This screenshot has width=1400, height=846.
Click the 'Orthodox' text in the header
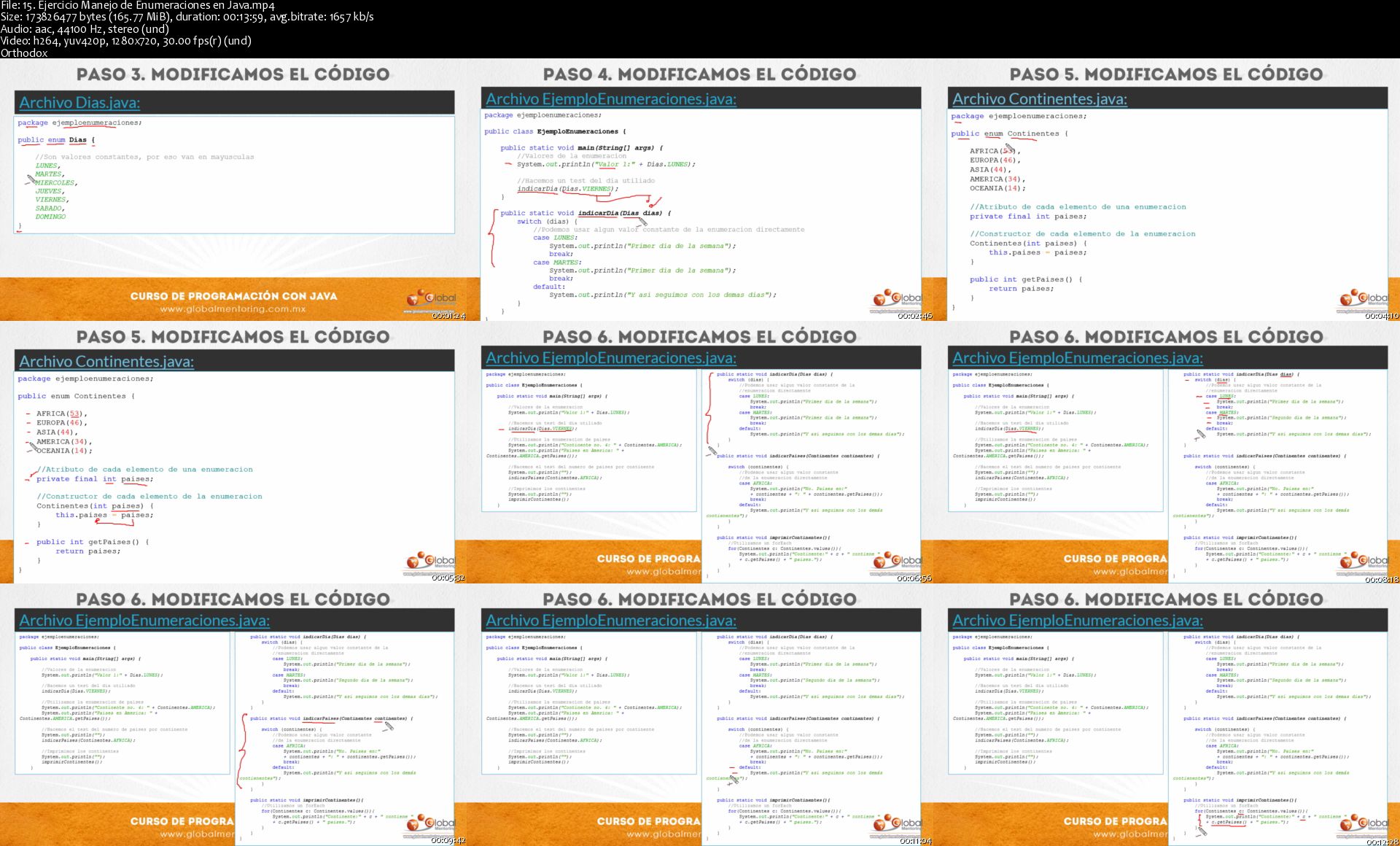pos(24,53)
